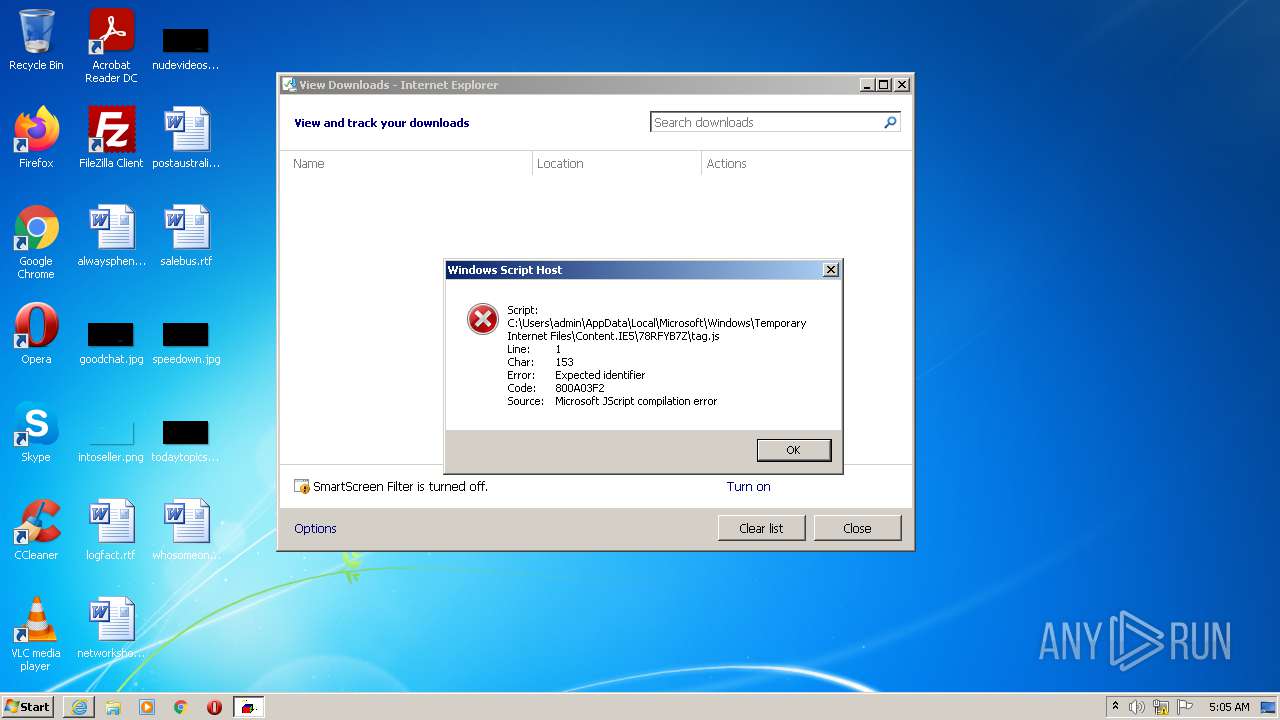Click Turn on SmartScreen Filter link

[748, 487]
